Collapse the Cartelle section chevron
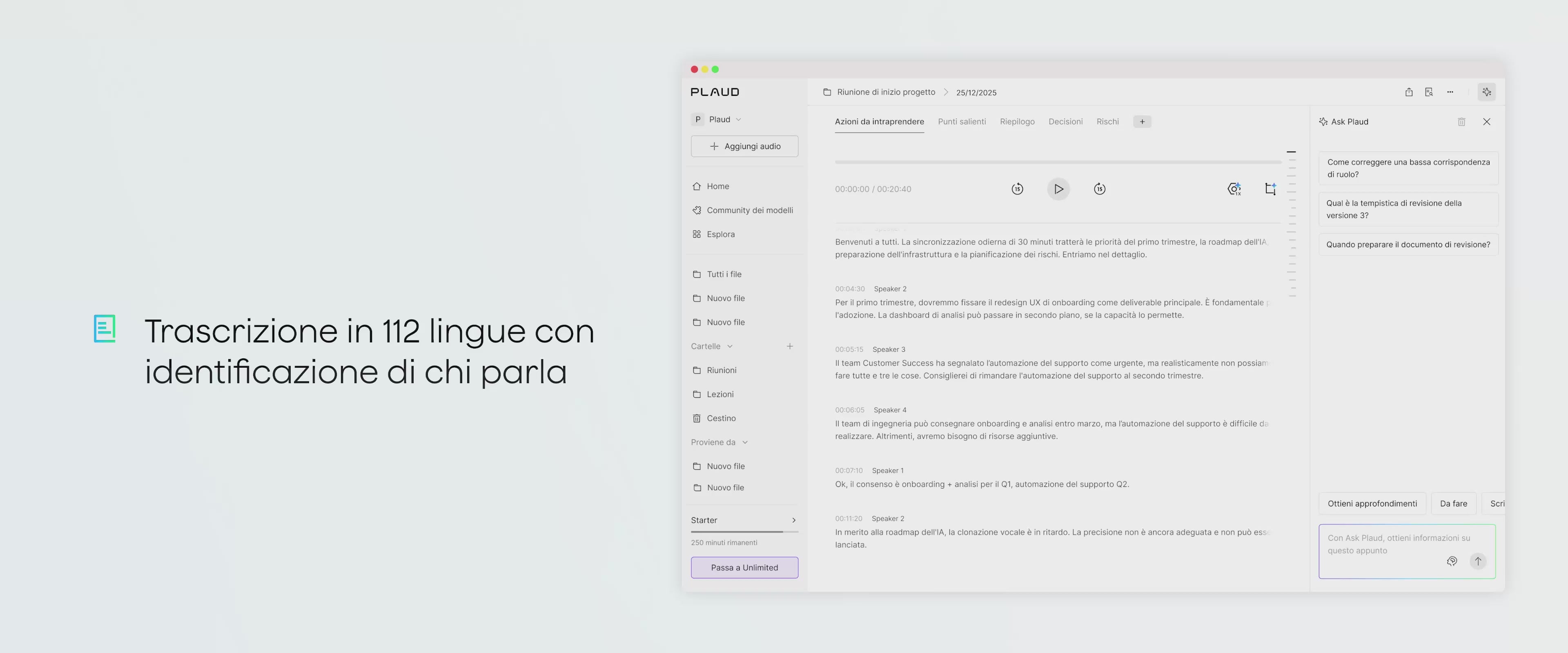This screenshot has width=1568, height=653. click(730, 346)
